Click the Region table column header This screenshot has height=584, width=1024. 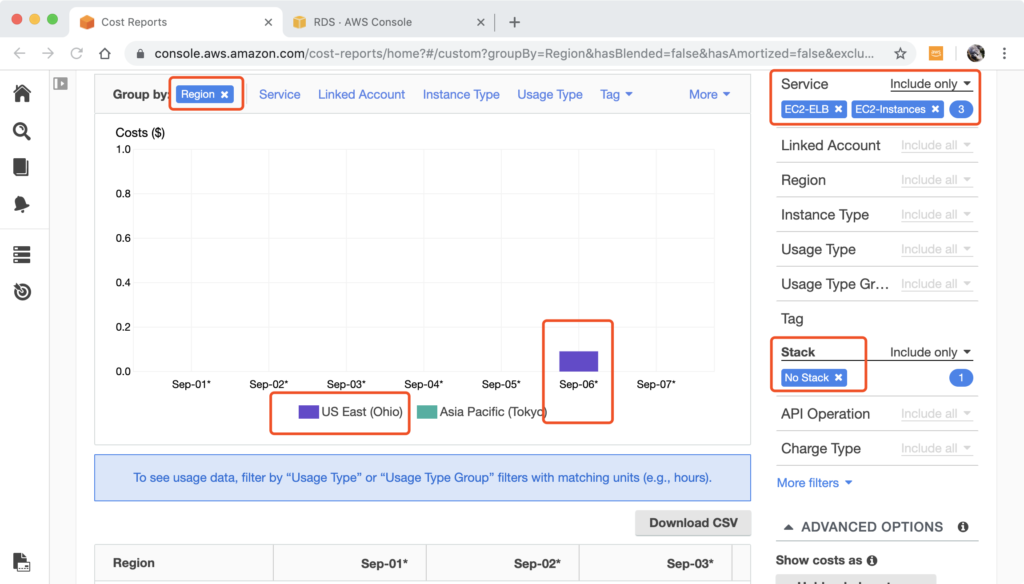(x=184, y=562)
